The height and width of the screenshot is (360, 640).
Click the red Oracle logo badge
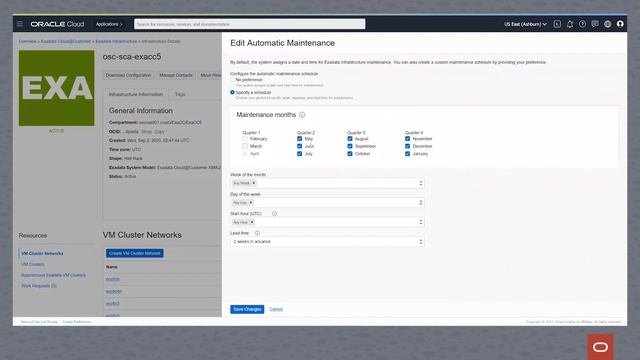pos(600,347)
